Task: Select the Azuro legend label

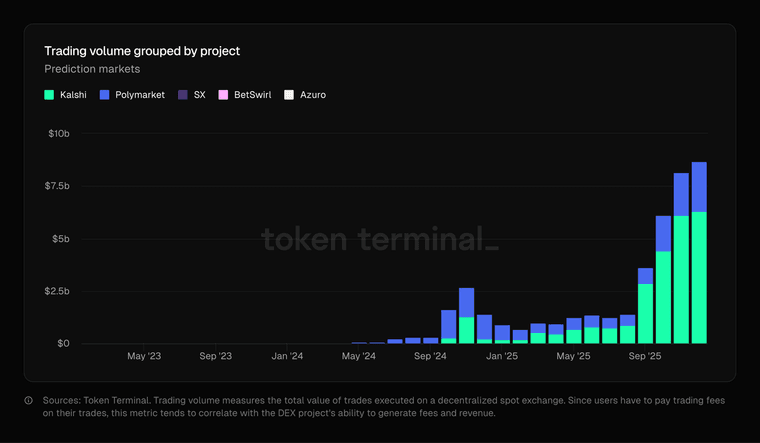Action: [312, 95]
